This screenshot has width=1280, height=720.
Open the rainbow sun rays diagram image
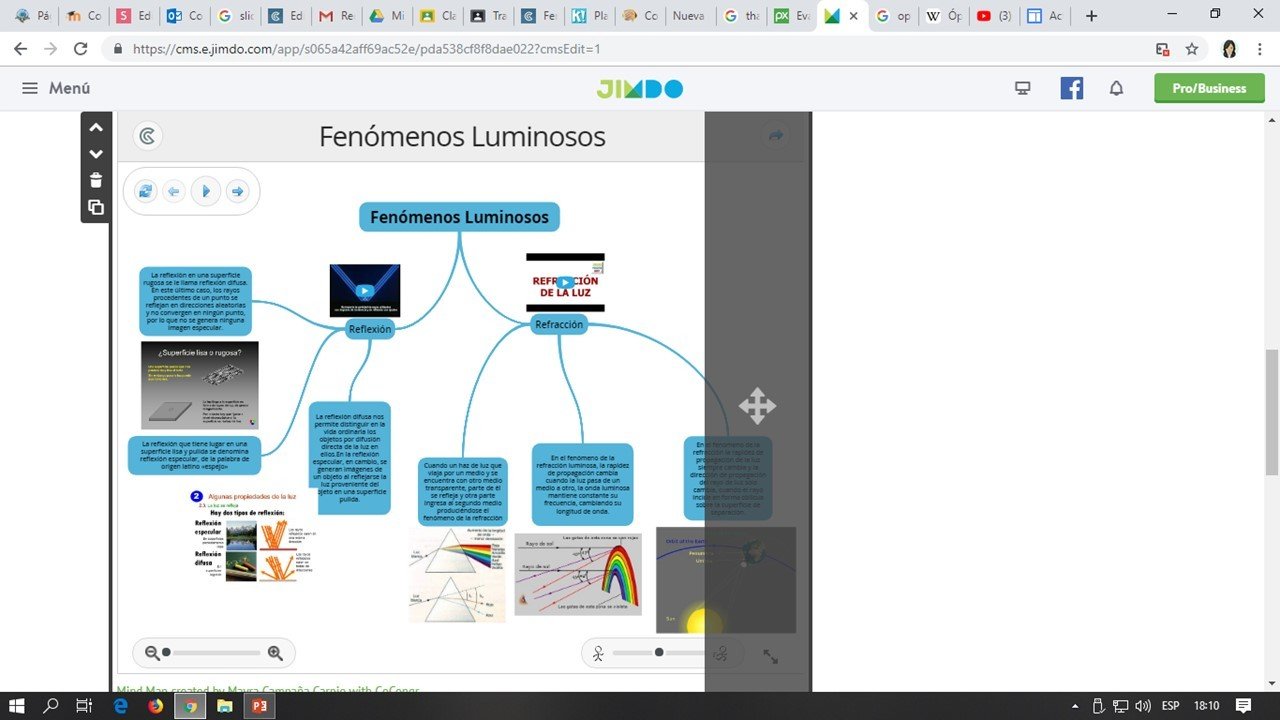578,574
